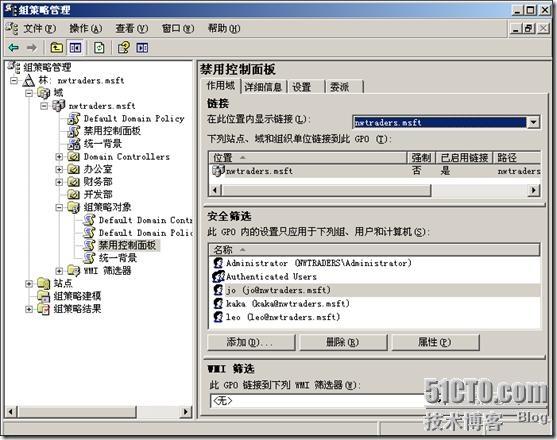Screen dimensions: 557x440
Task: Click the Default Domain Polic... GPO icon under 组策略对象
Action: pyautogui.click(x=89, y=233)
